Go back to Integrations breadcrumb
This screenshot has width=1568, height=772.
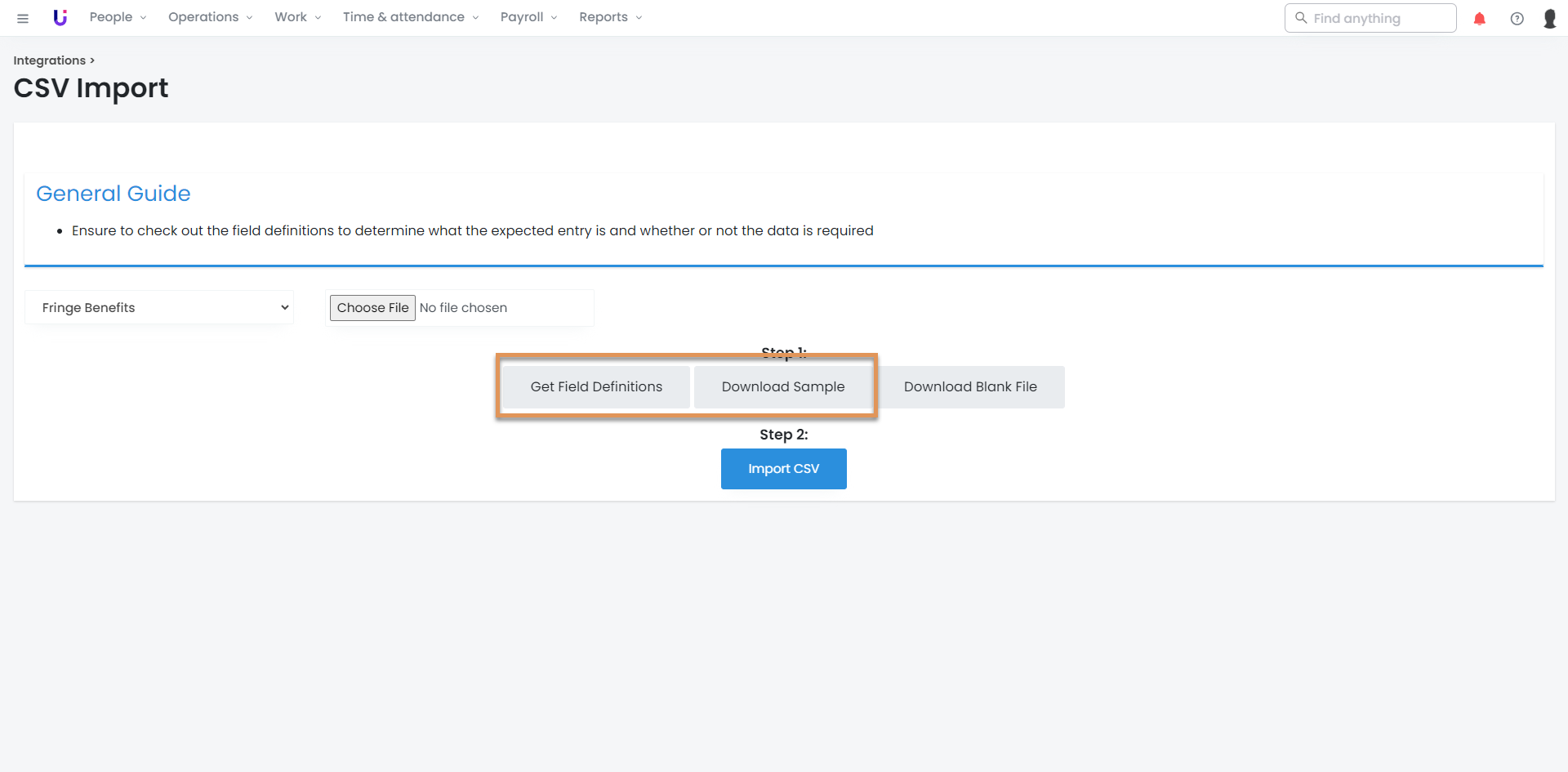[x=49, y=60]
